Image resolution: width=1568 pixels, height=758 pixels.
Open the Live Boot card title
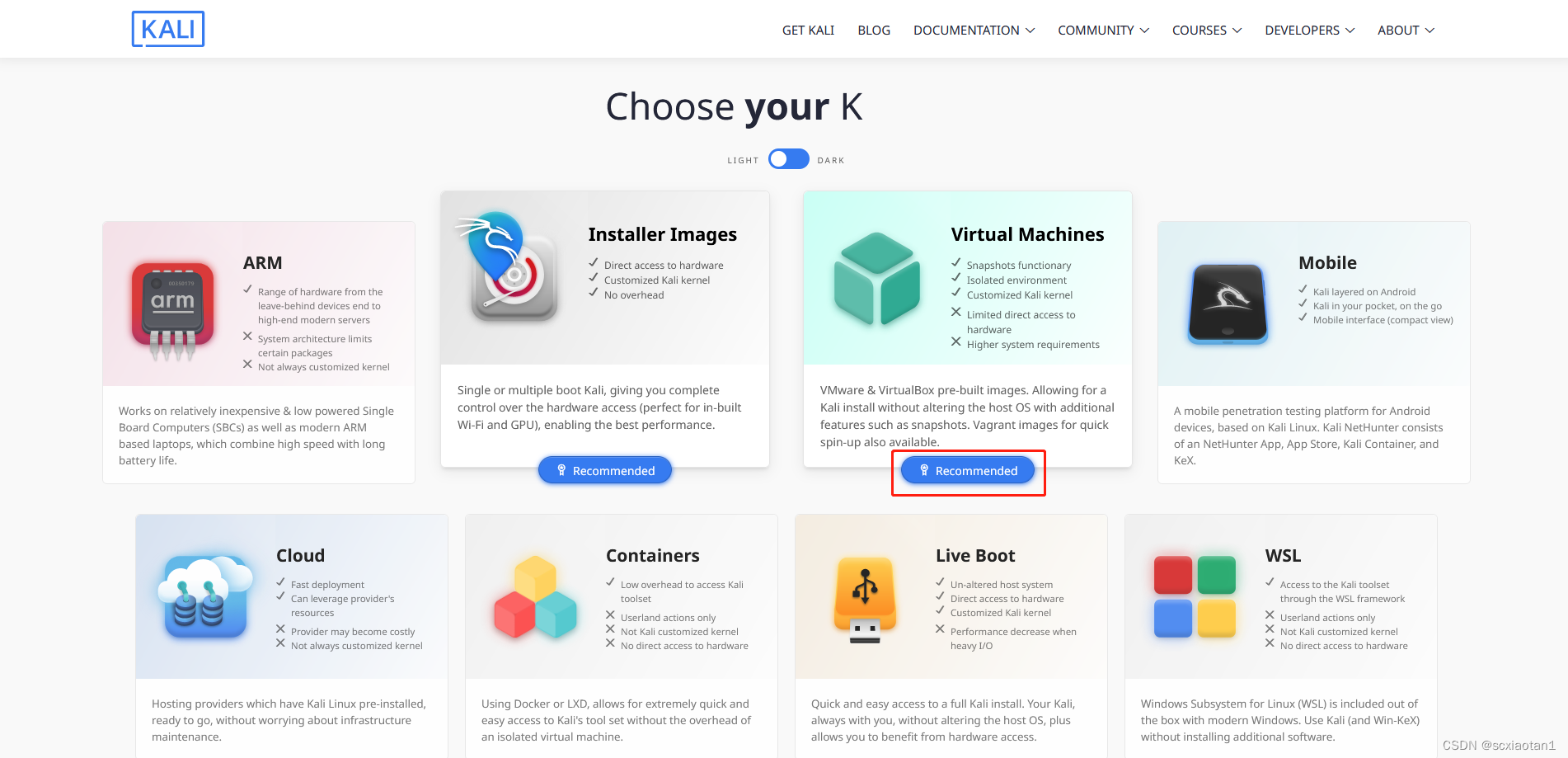click(x=975, y=556)
